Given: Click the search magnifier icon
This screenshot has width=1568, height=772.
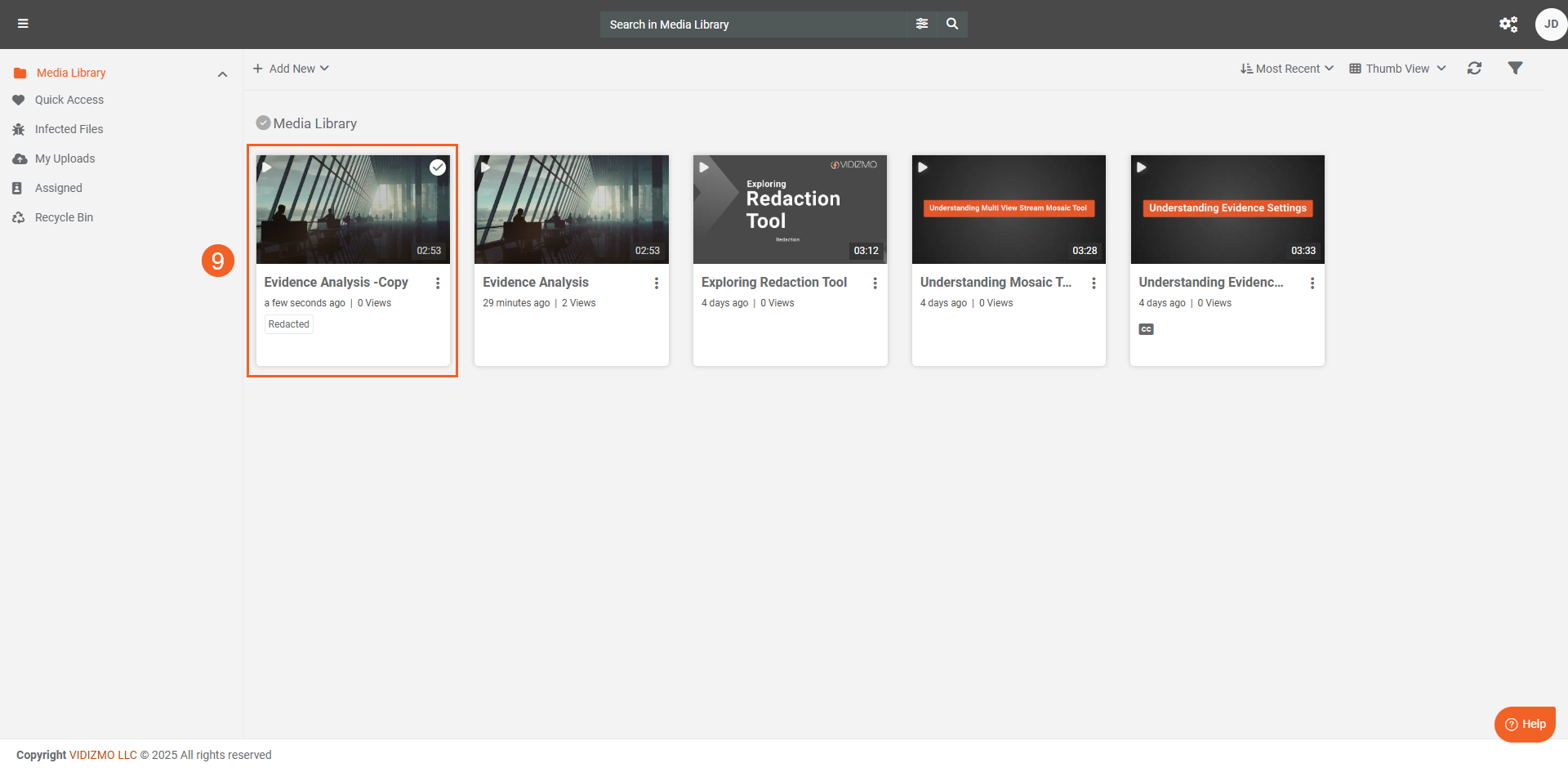Looking at the screenshot, I should [x=952, y=24].
